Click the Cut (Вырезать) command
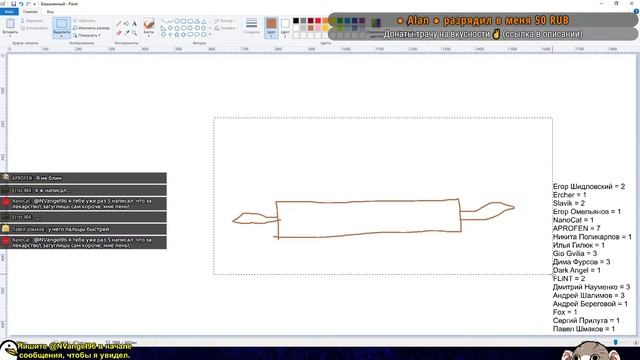This screenshot has height=360, width=640. 32,20
